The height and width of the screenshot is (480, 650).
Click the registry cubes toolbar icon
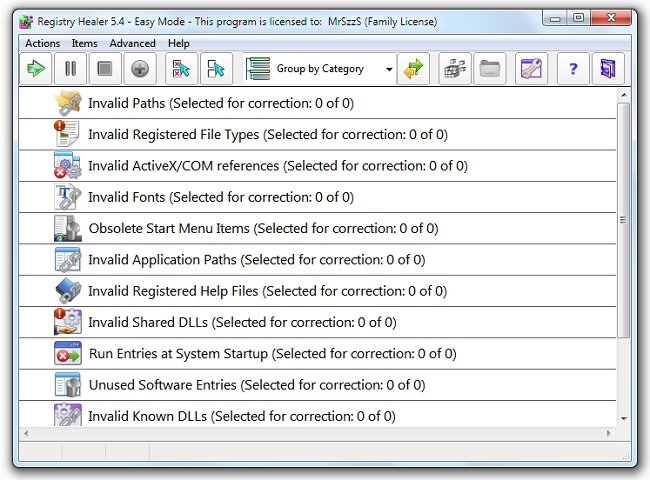coord(455,68)
